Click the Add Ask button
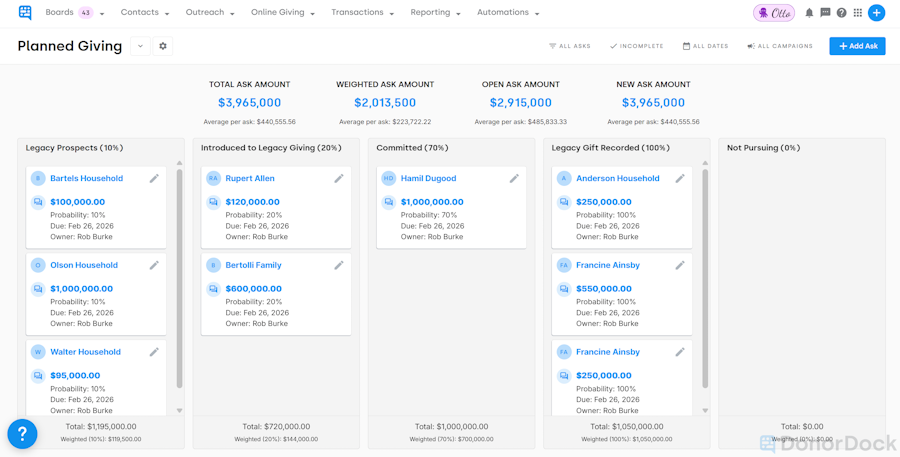Screen dimensions: 900x457 tap(858, 46)
